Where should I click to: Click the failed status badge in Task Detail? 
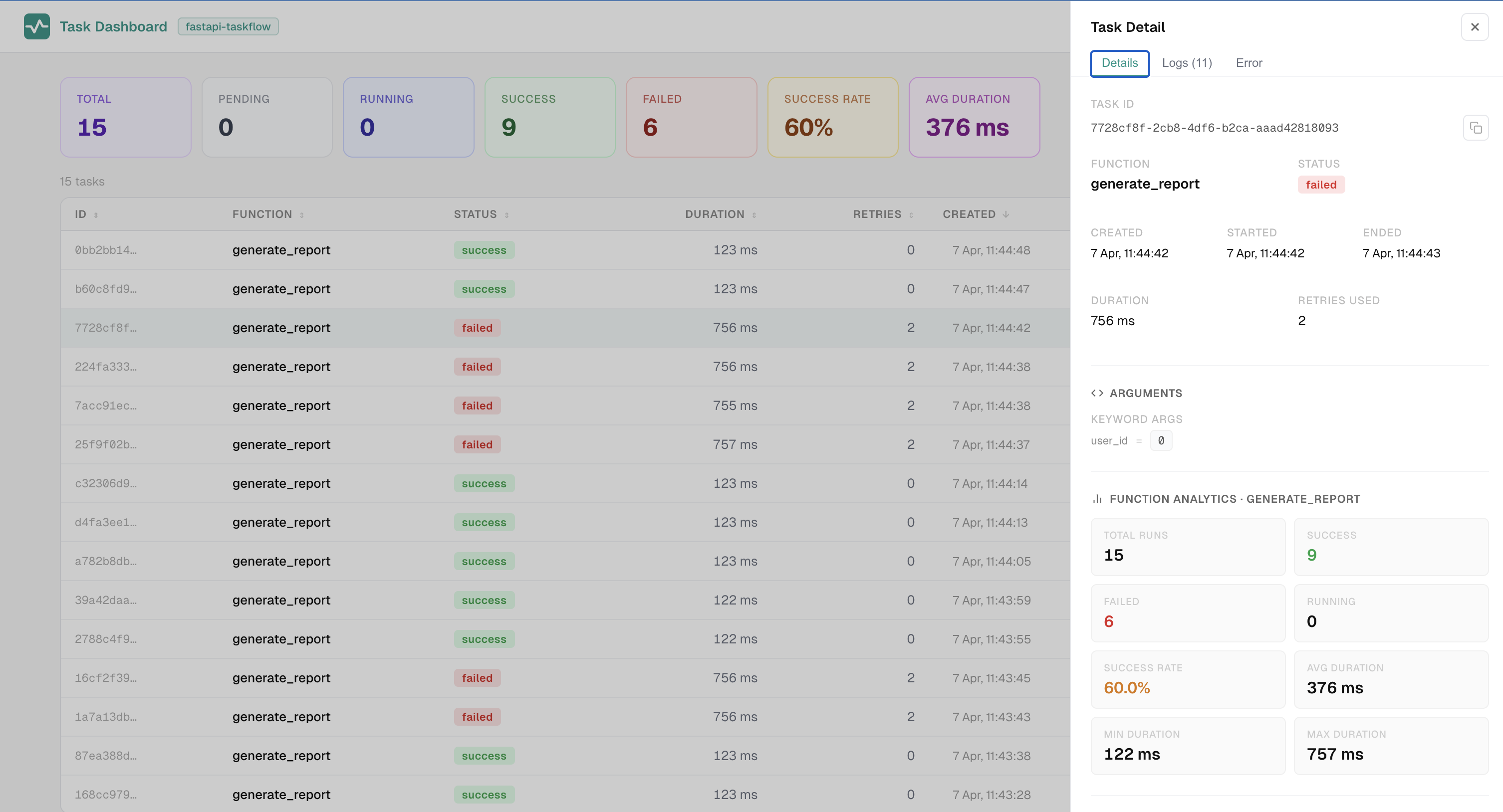(1320, 185)
